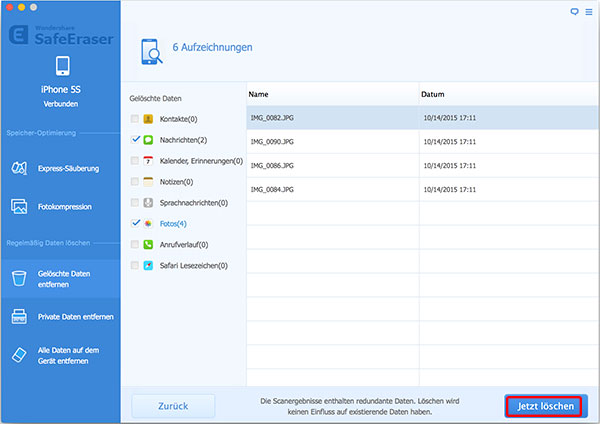Select the IMG_0082.JPG row
The height and width of the screenshot is (424, 600).
(422, 117)
